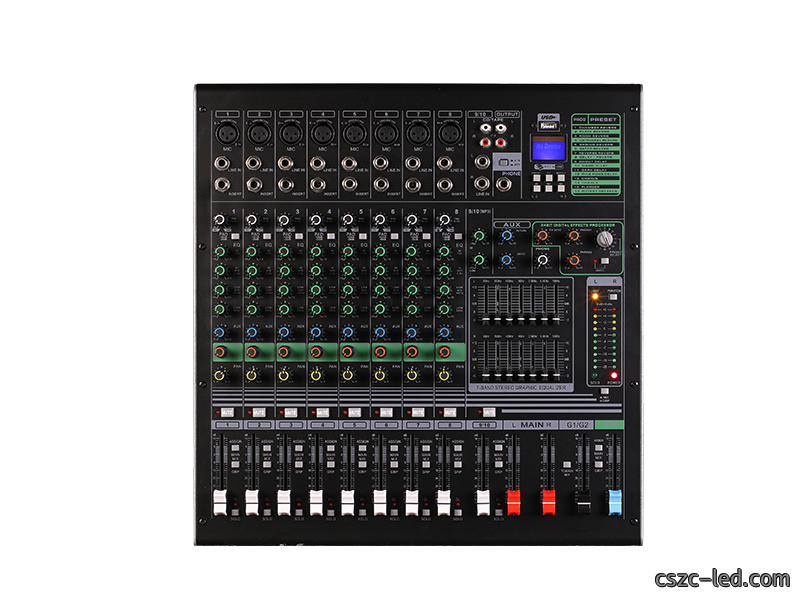Click the channel 8 XLR MIC input jack
The height and width of the screenshot is (600, 800).
click(x=449, y=134)
